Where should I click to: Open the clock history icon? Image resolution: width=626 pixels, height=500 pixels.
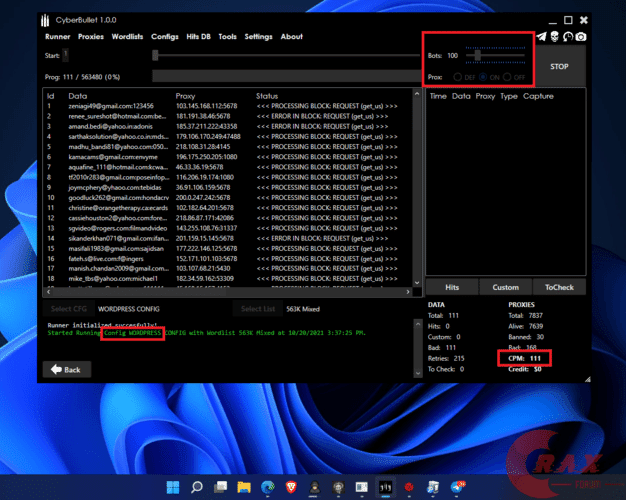(568, 37)
